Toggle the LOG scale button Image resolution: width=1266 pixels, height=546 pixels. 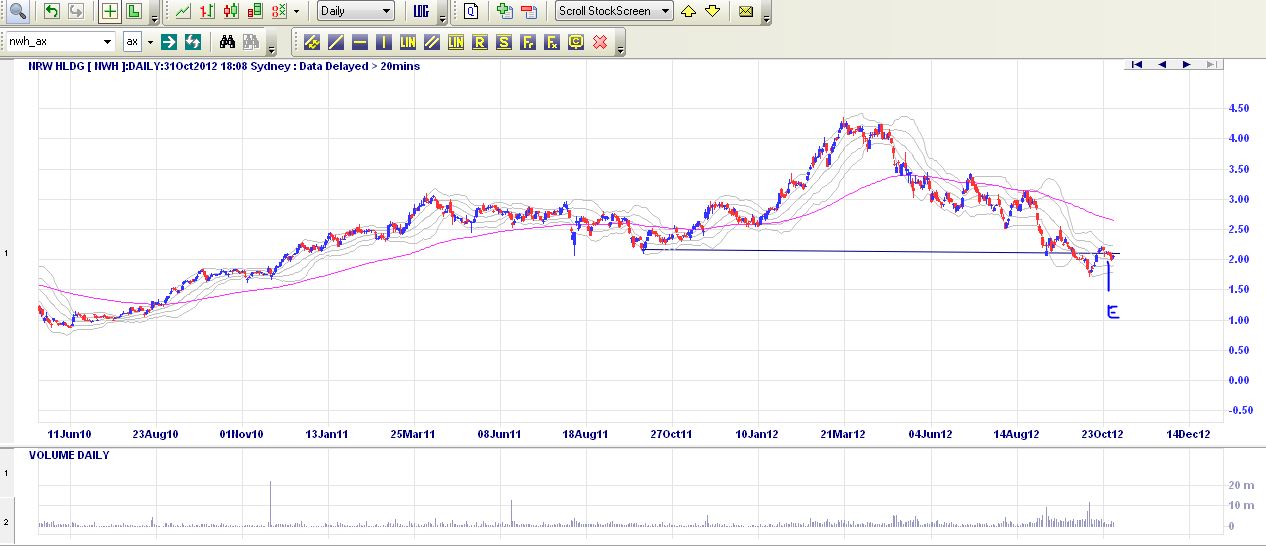(x=423, y=12)
